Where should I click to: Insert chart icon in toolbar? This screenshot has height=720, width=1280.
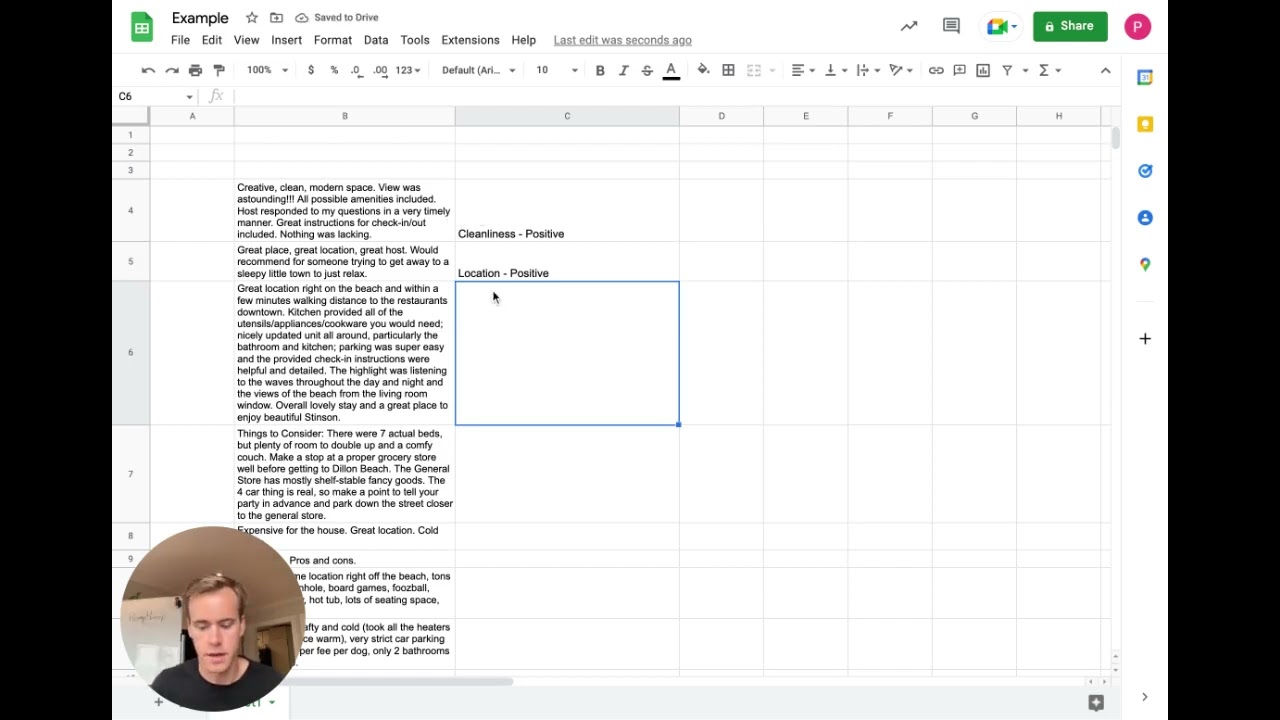[x=983, y=70]
